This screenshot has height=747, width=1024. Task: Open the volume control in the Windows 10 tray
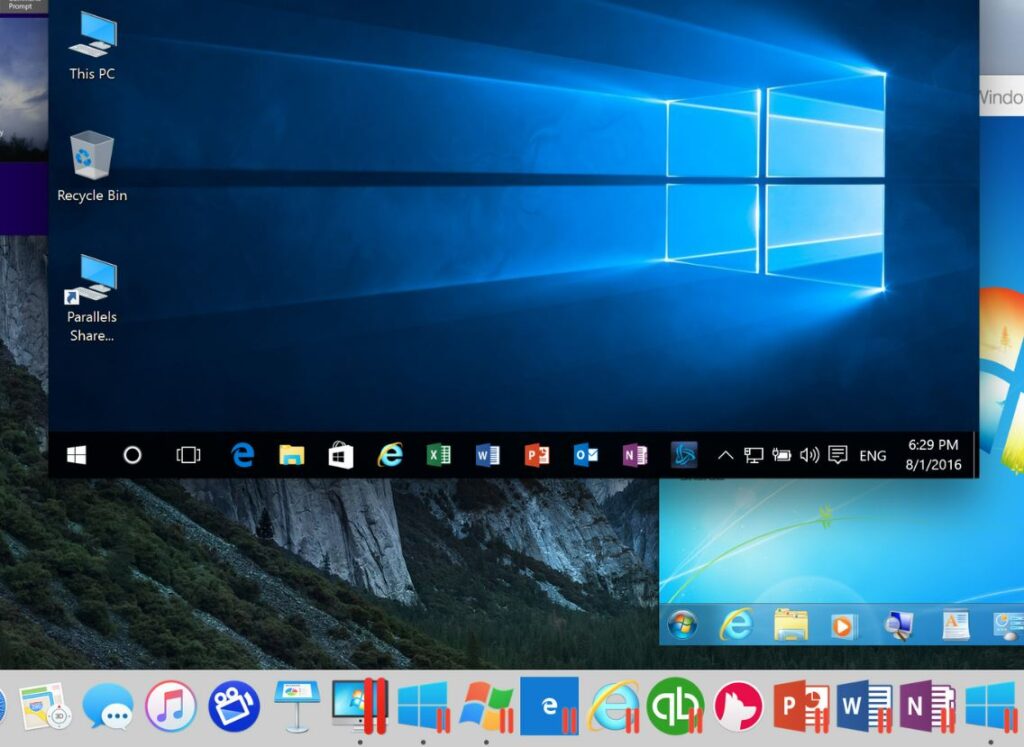(810, 455)
